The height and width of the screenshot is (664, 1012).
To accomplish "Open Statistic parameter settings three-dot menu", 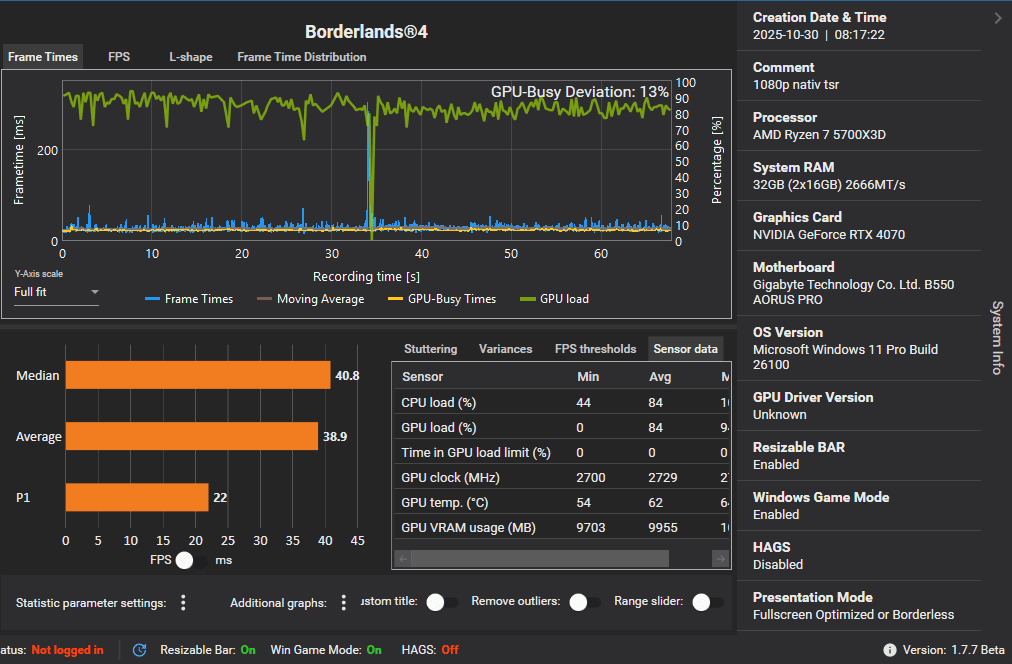I will tap(183, 602).
